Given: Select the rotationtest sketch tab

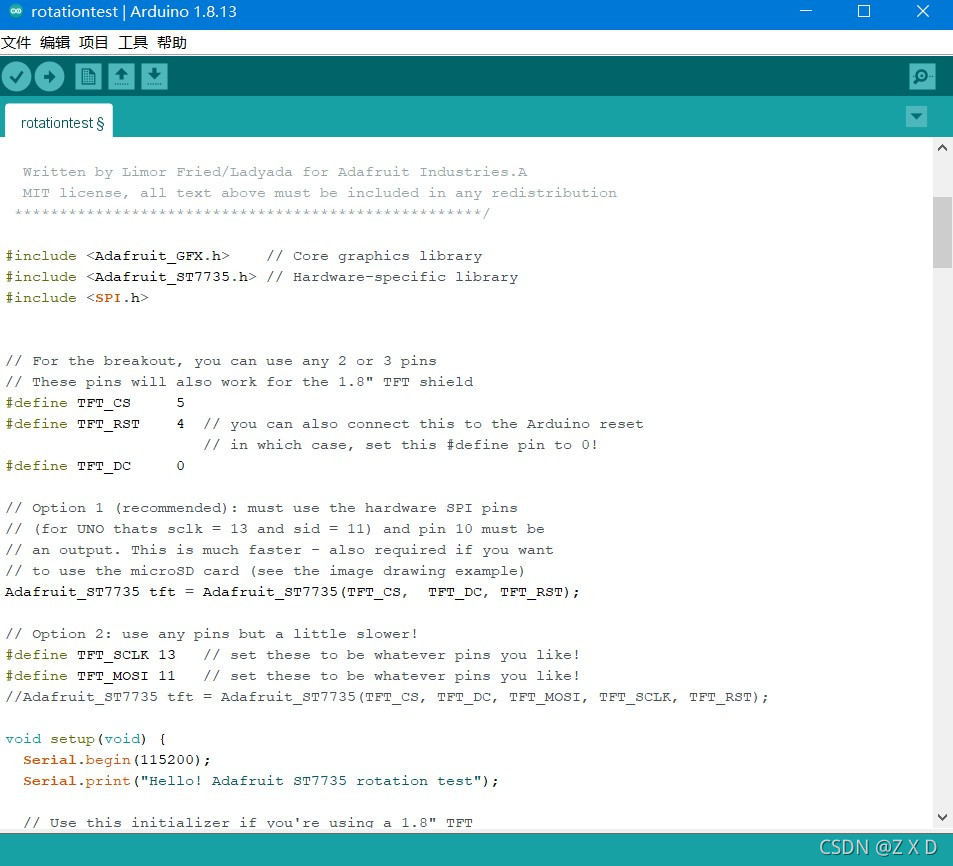Looking at the screenshot, I should (59, 122).
